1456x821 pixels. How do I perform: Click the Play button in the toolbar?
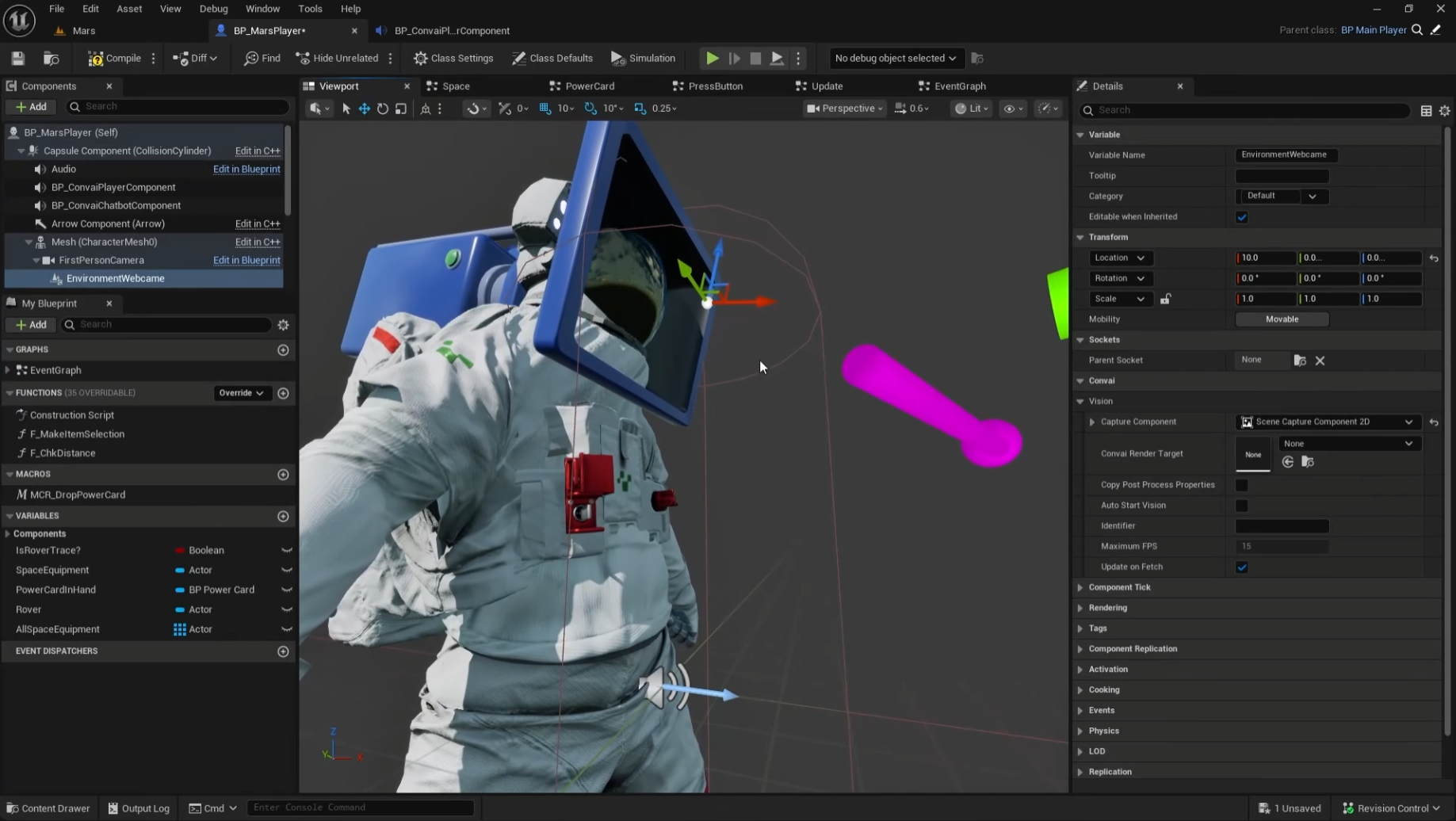[x=712, y=58]
